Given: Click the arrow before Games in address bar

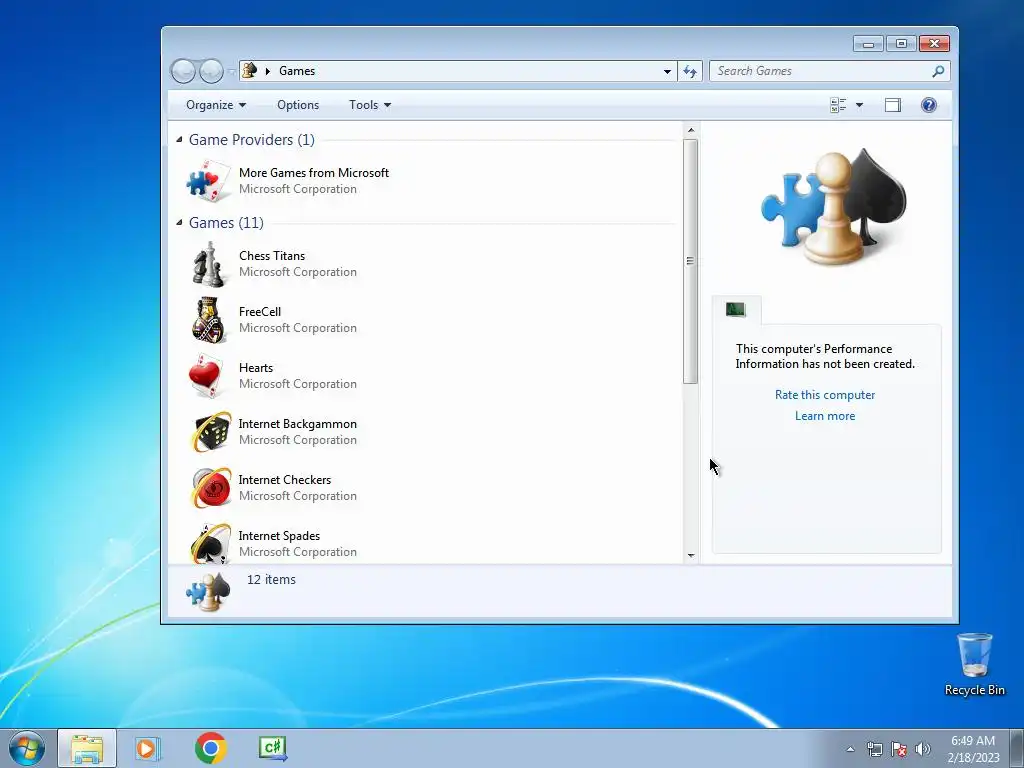Looking at the screenshot, I should [267, 71].
